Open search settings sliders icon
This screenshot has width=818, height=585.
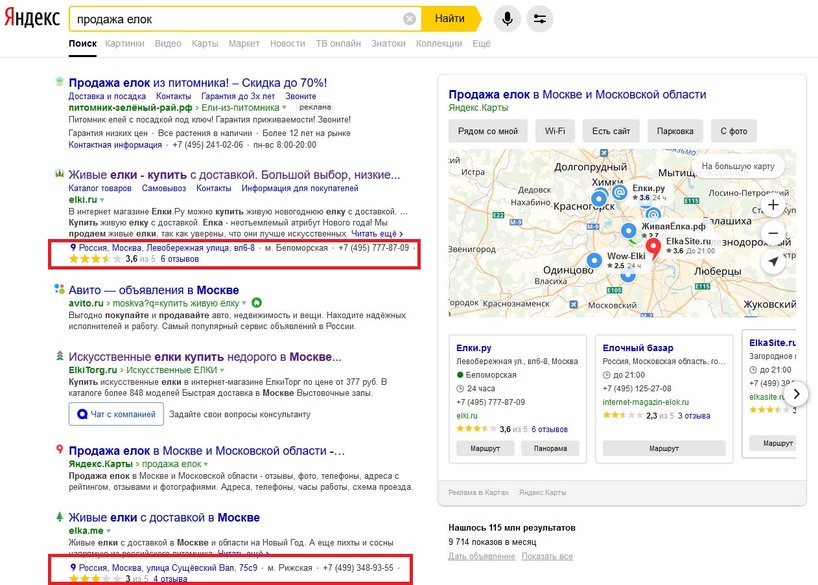coord(539,19)
